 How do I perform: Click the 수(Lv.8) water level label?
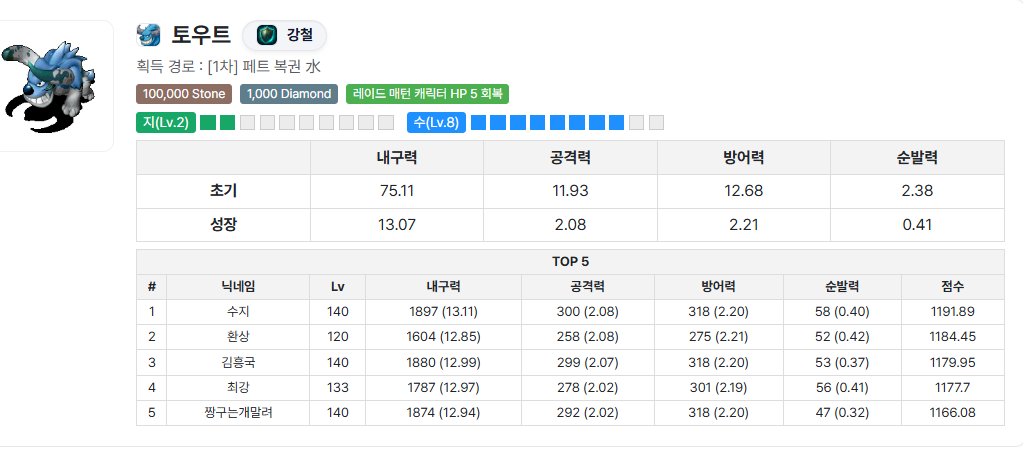[x=436, y=123]
